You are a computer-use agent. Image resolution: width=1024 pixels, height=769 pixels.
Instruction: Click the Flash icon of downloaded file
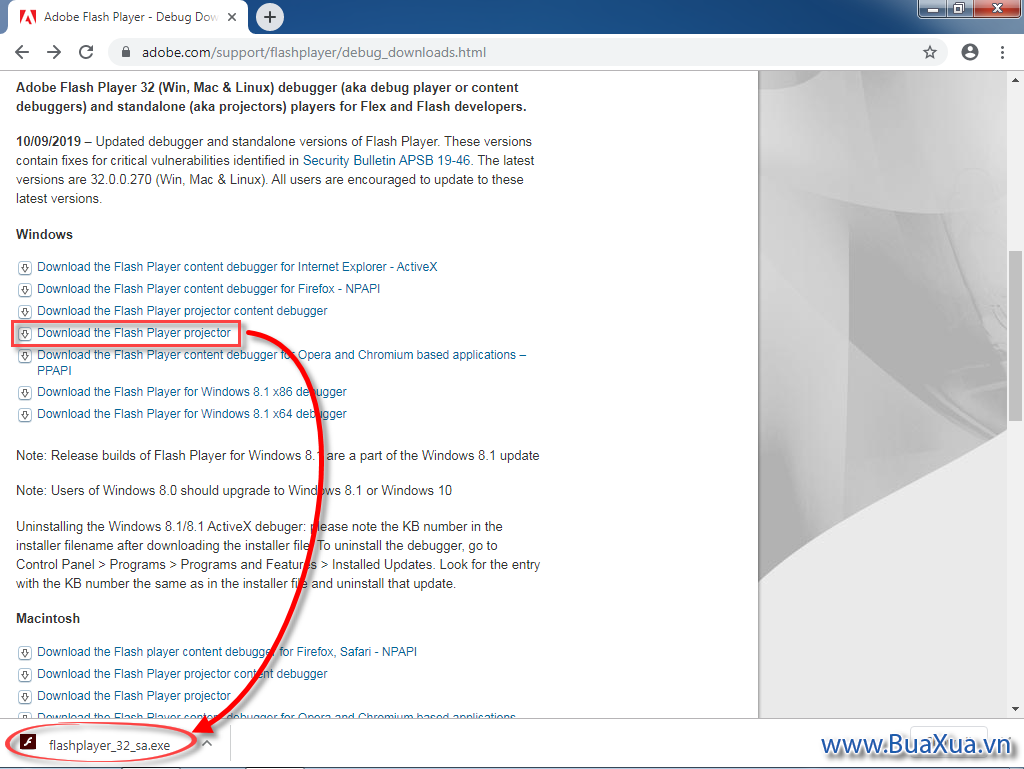pos(28,742)
